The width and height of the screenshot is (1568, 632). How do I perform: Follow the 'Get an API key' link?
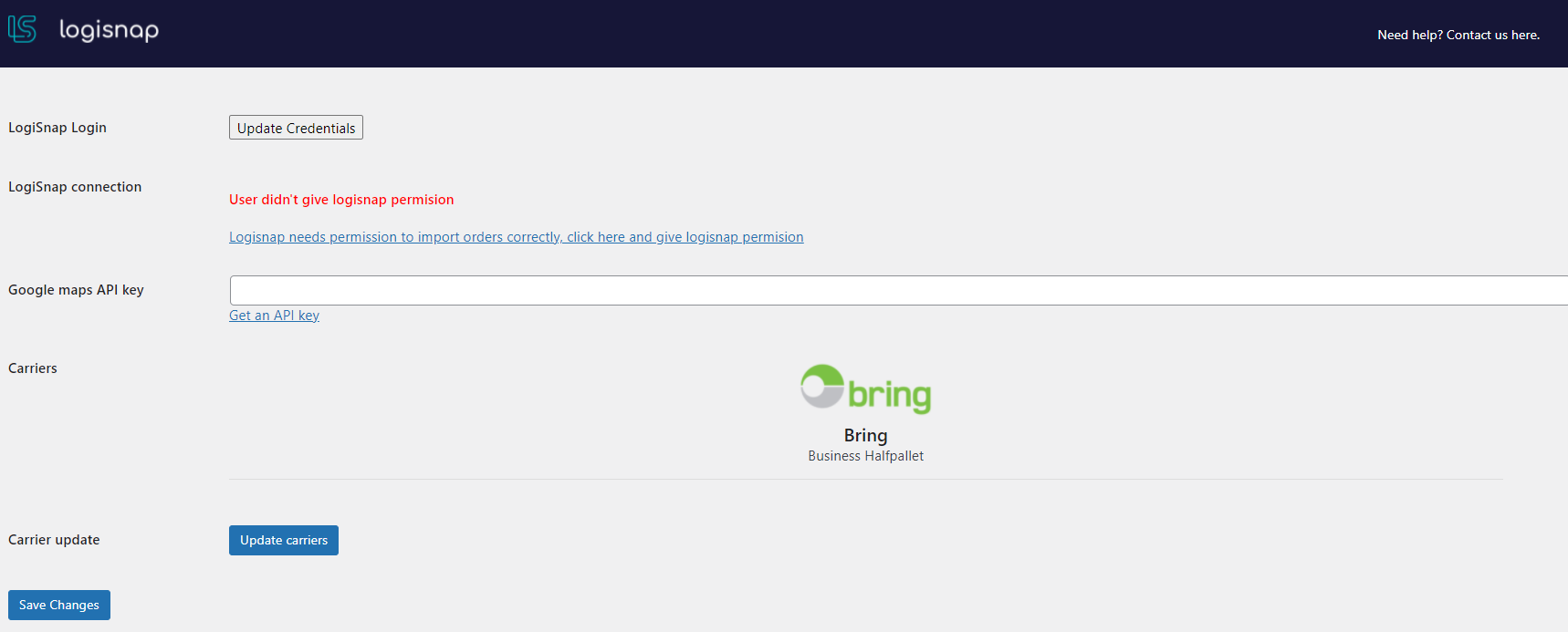click(x=274, y=316)
